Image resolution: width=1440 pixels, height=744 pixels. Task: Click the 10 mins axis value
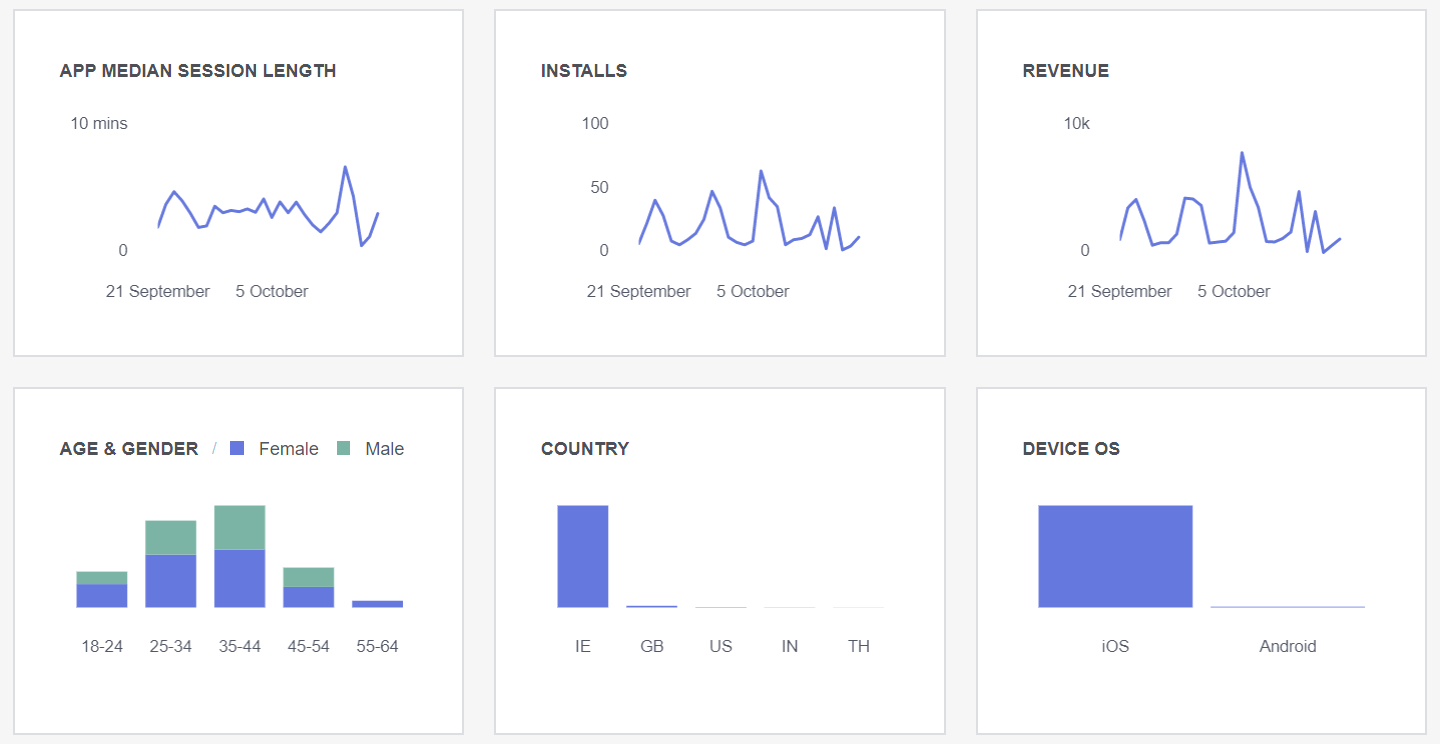pyautogui.click(x=99, y=123)
